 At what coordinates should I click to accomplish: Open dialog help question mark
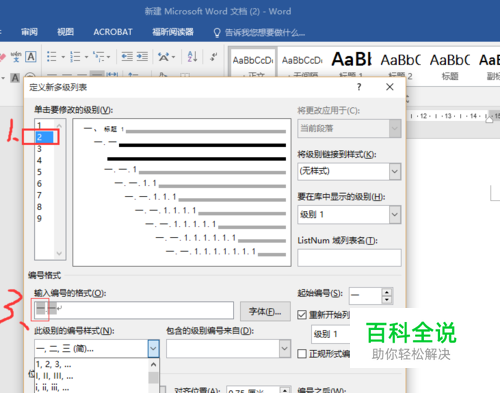pyautogui.click(x=359, y=87)
